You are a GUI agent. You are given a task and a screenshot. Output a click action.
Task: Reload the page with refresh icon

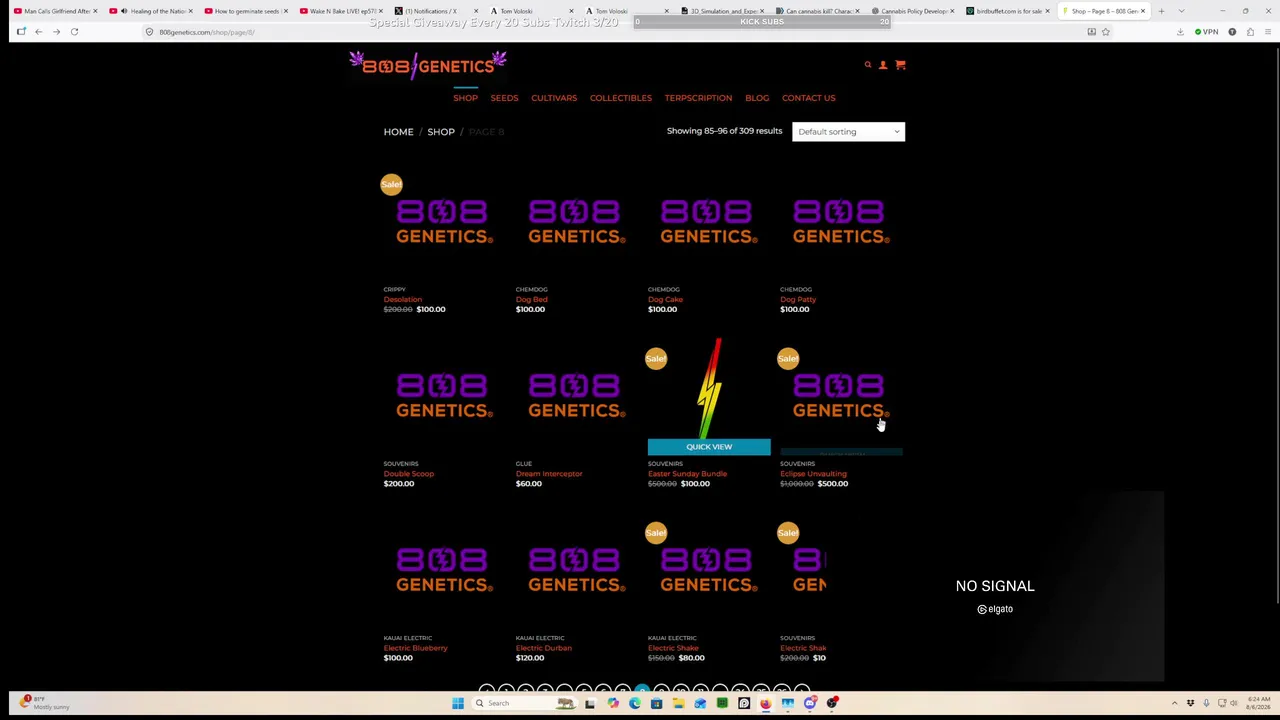(x=74, y=32)
